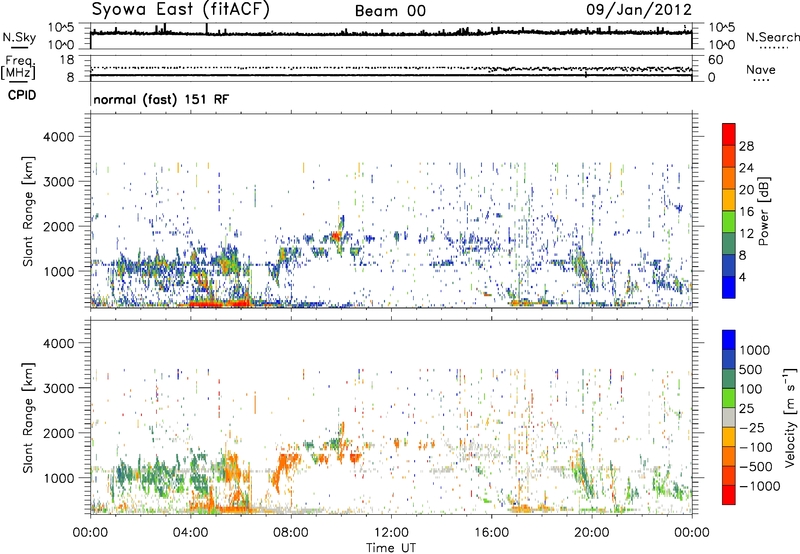Click the 'N.Search' legend label

click(772, 37)
